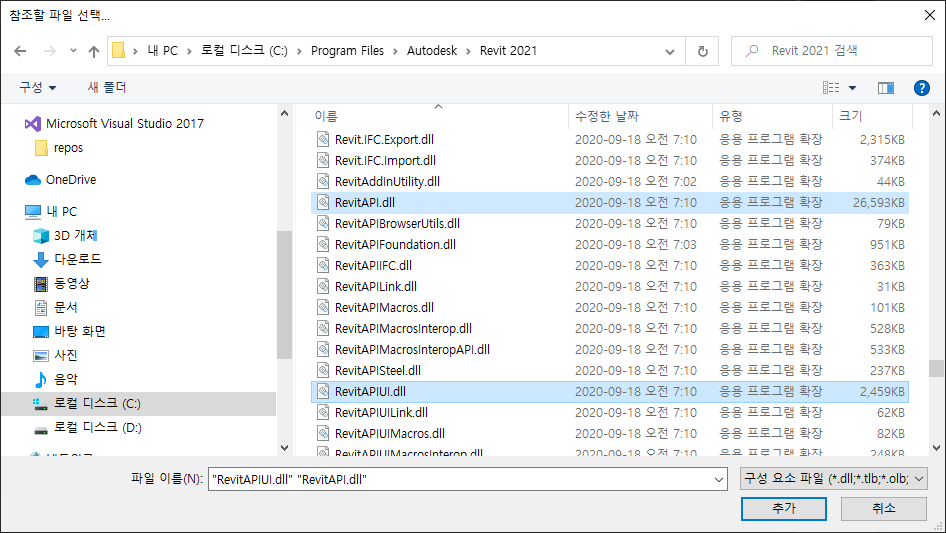Navigate to Program Files breadcrumb
946x533 pixels.
coord(348,51)
